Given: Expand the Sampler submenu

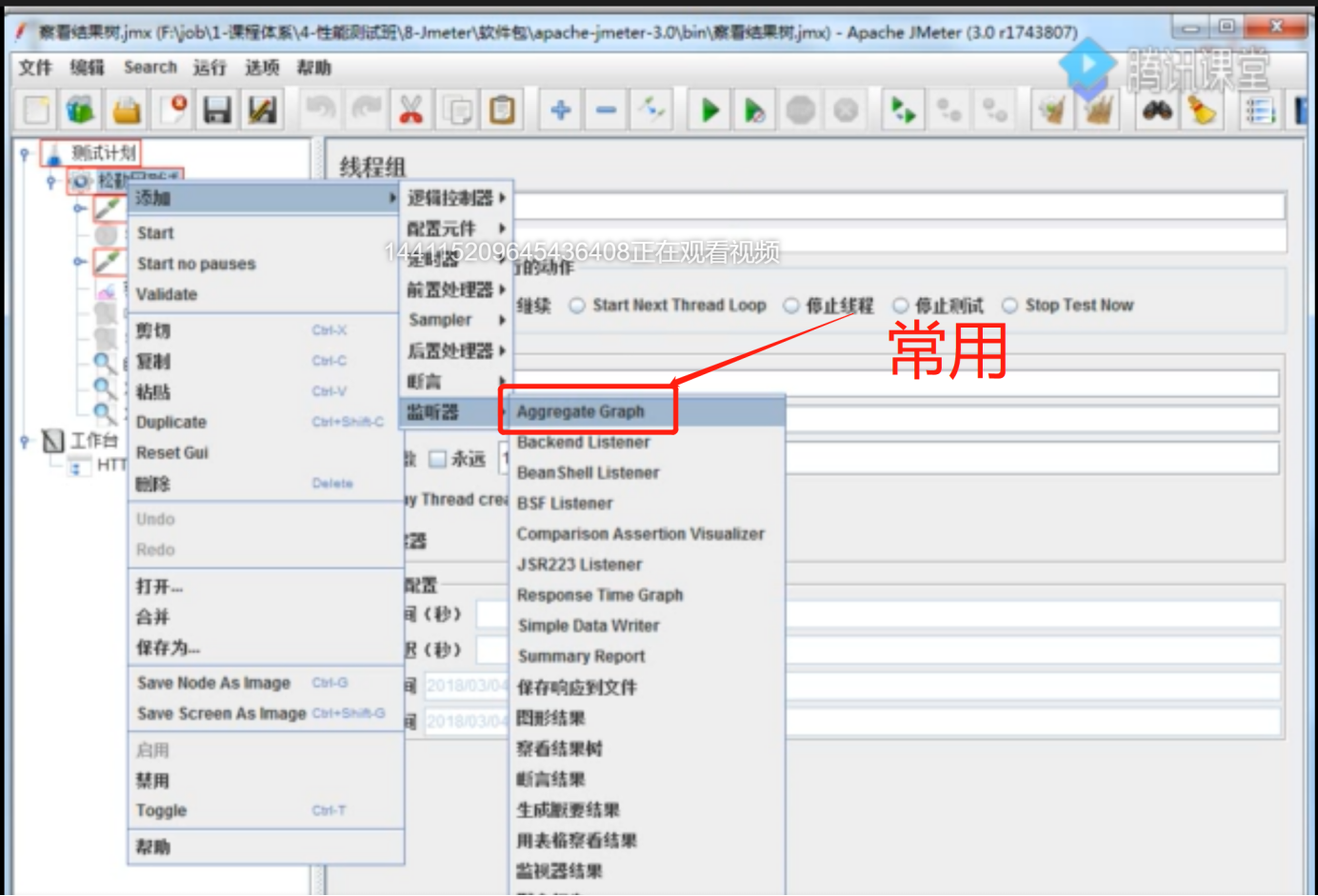Looking at the screenshot, I should (x=456, y=320).
